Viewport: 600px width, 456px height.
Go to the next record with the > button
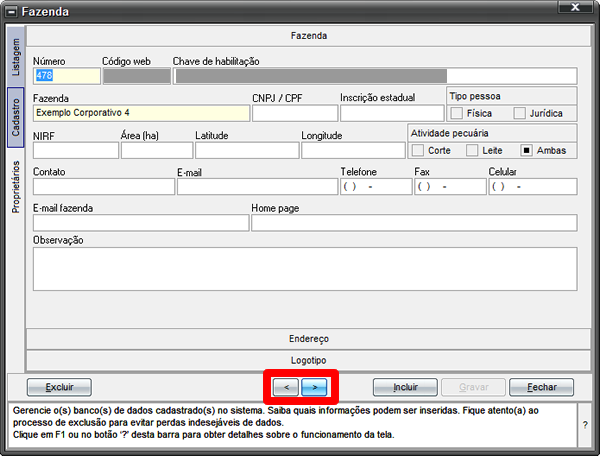[314, 387]
